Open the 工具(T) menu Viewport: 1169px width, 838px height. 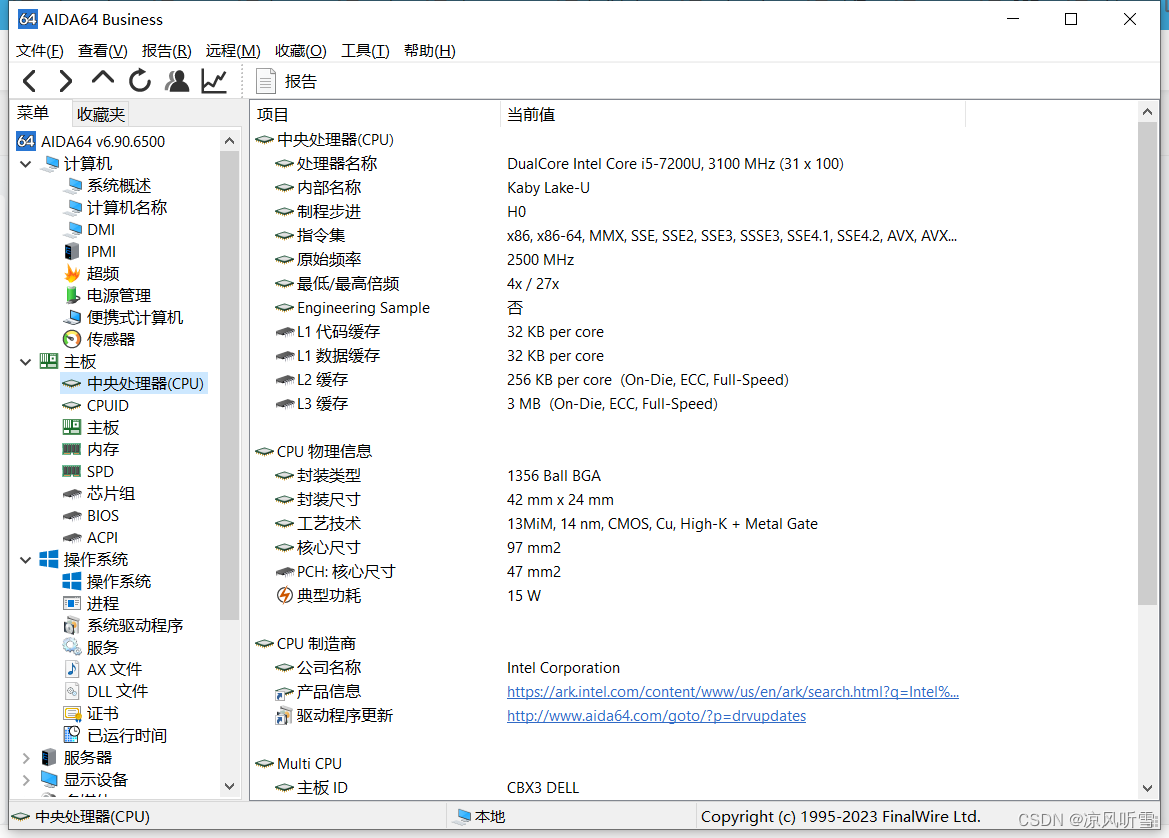(365, 51)
